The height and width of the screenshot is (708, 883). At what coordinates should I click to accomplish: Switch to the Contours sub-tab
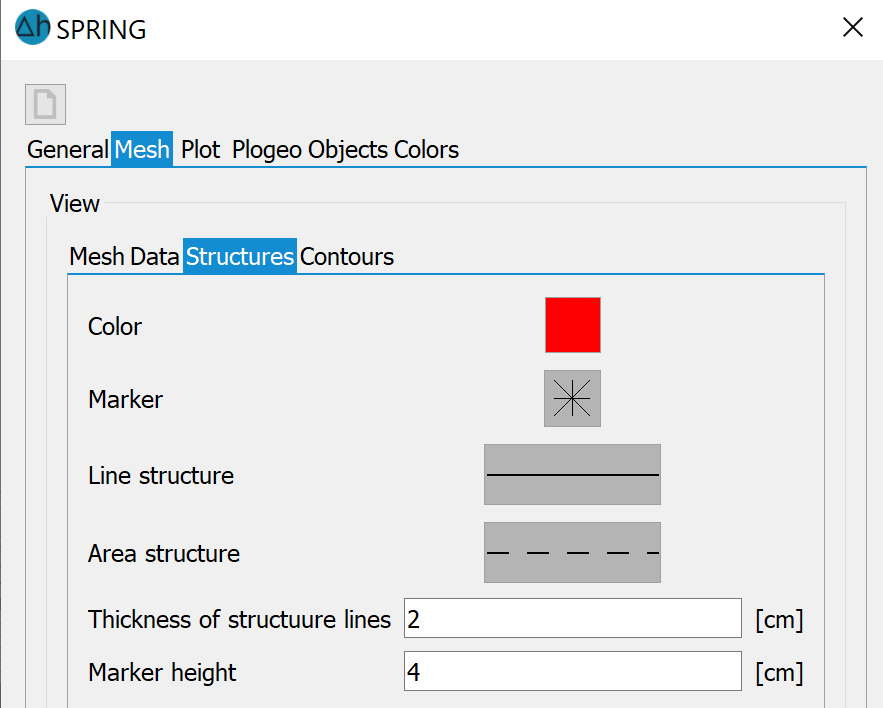(x=347, y=257)
